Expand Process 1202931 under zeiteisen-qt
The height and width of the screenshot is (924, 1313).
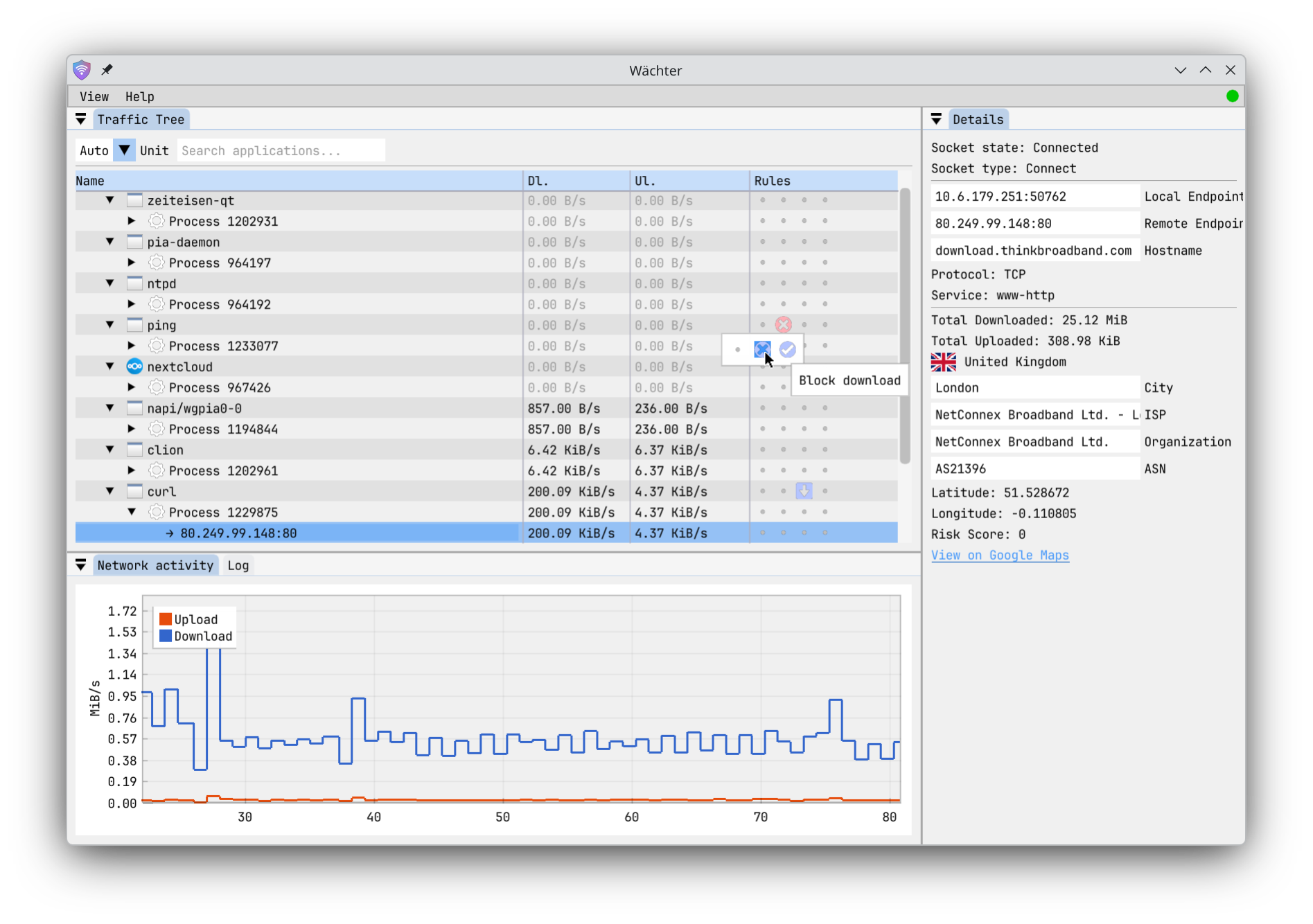click(x=131, y=221)
